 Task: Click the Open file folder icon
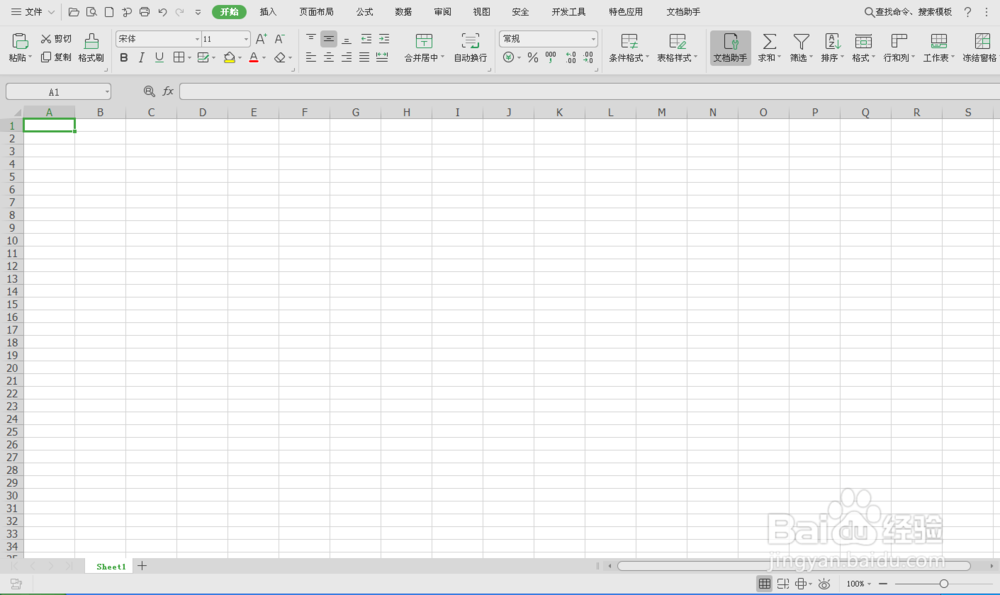73,12
